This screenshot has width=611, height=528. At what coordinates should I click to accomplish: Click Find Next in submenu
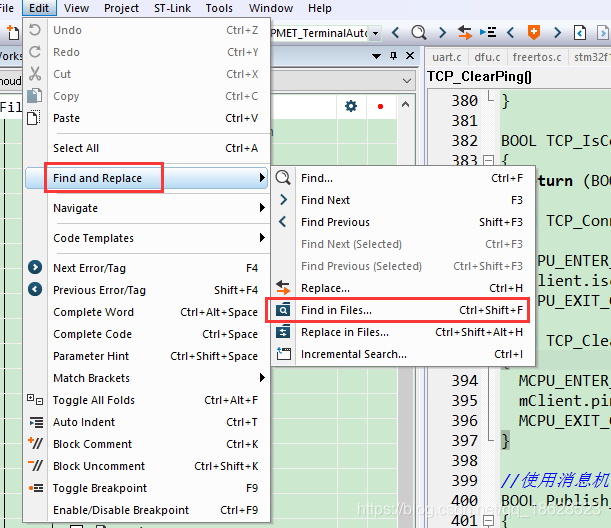[403, 200]
